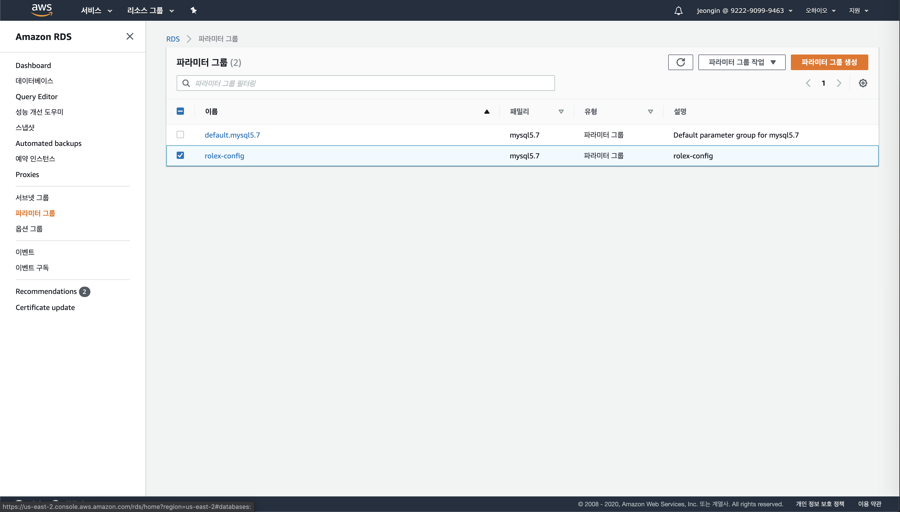Open table preferences gear icon
Viewport: 900px width, 512px height.
pyautogui.click(x=863, y=83)
